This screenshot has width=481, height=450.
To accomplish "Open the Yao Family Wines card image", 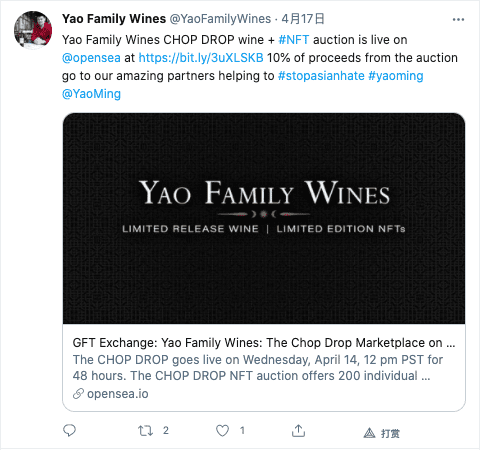I will click(x=264, y=218).
